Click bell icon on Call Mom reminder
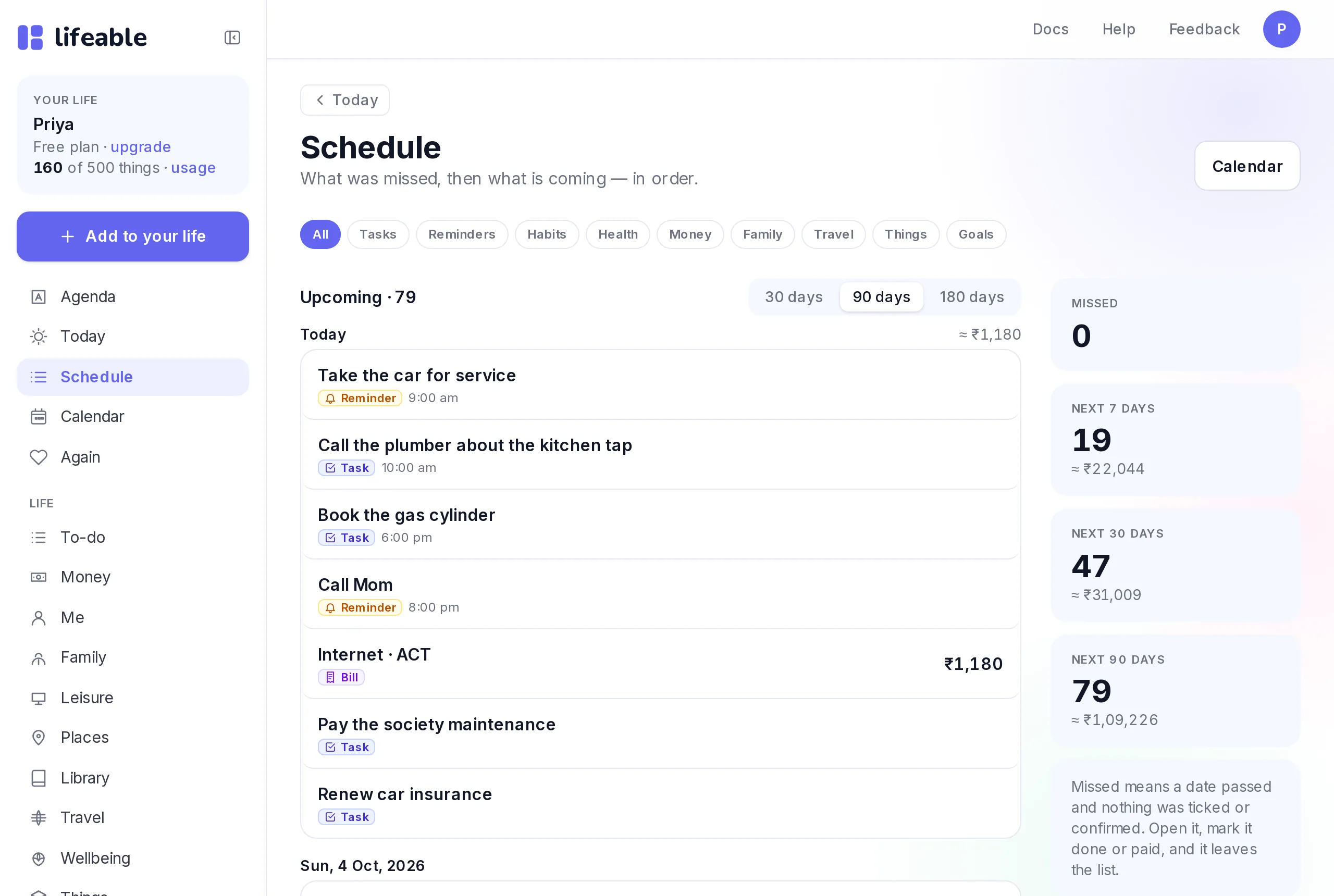1334x896 pixels. pyautogui.click(x=330, y=607)
